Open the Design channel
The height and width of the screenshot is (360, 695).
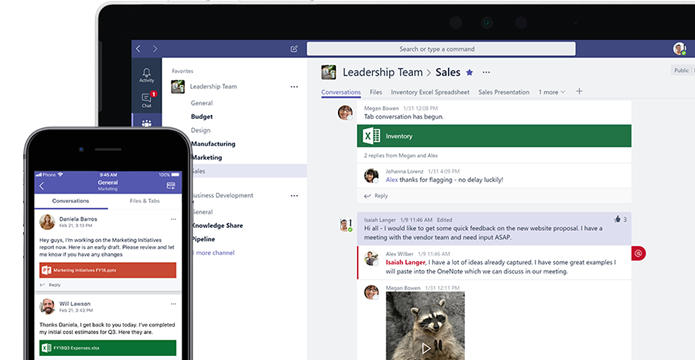pyautogui.click(x=200, y=130)
